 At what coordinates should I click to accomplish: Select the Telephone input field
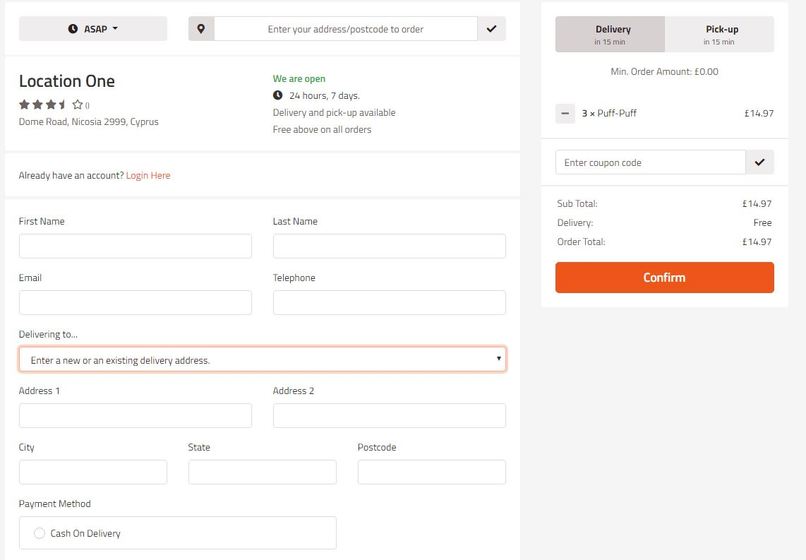tap(389, 302)
